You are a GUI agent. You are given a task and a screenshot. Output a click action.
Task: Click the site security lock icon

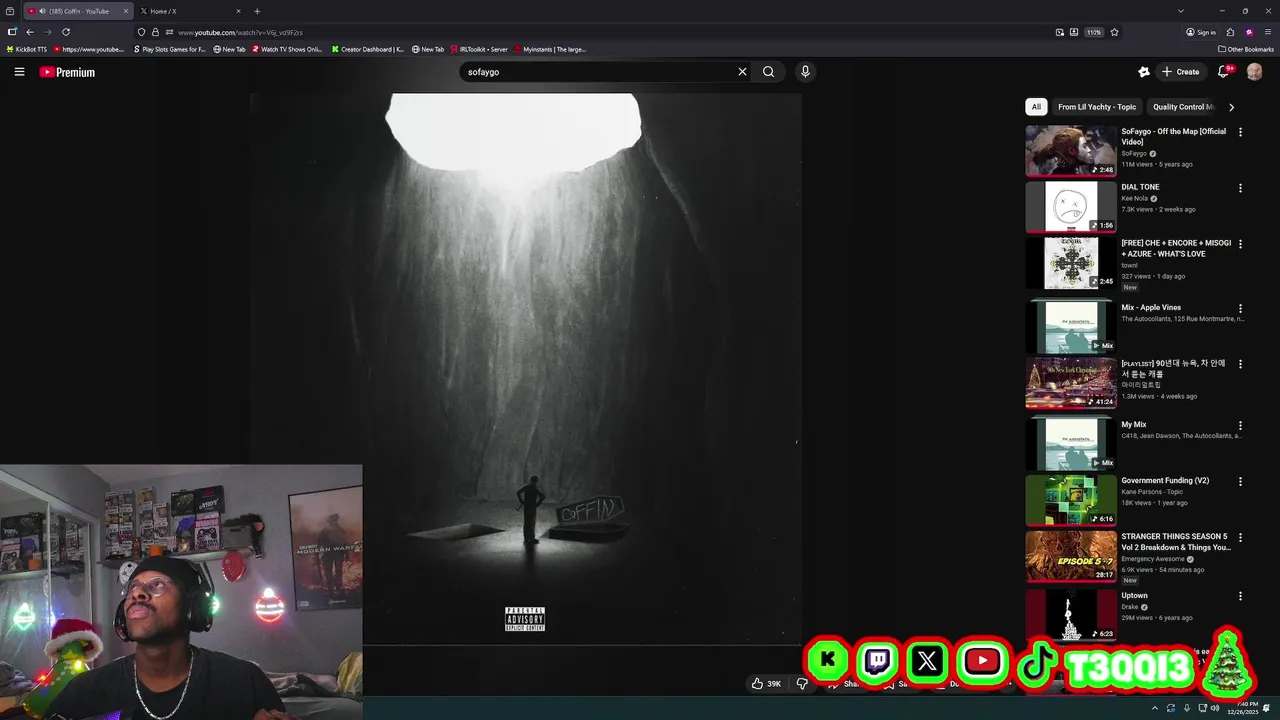coord(155,32)
